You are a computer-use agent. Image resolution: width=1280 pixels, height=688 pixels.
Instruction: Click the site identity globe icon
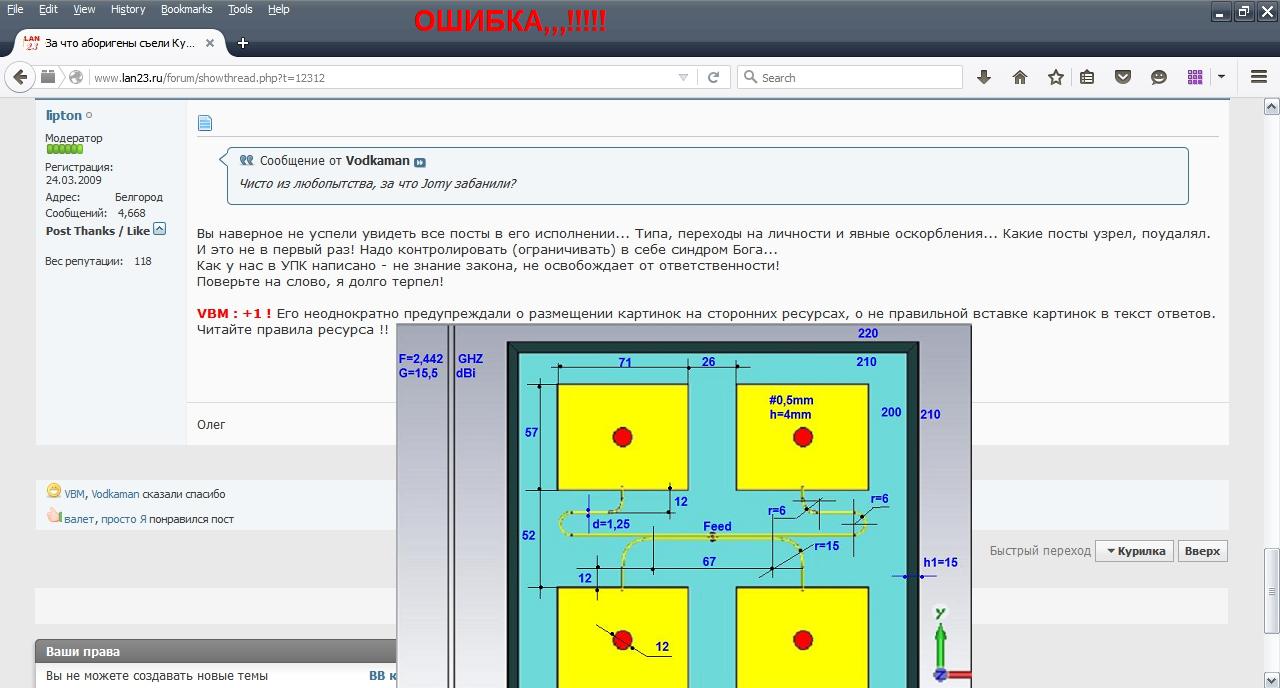75,77
